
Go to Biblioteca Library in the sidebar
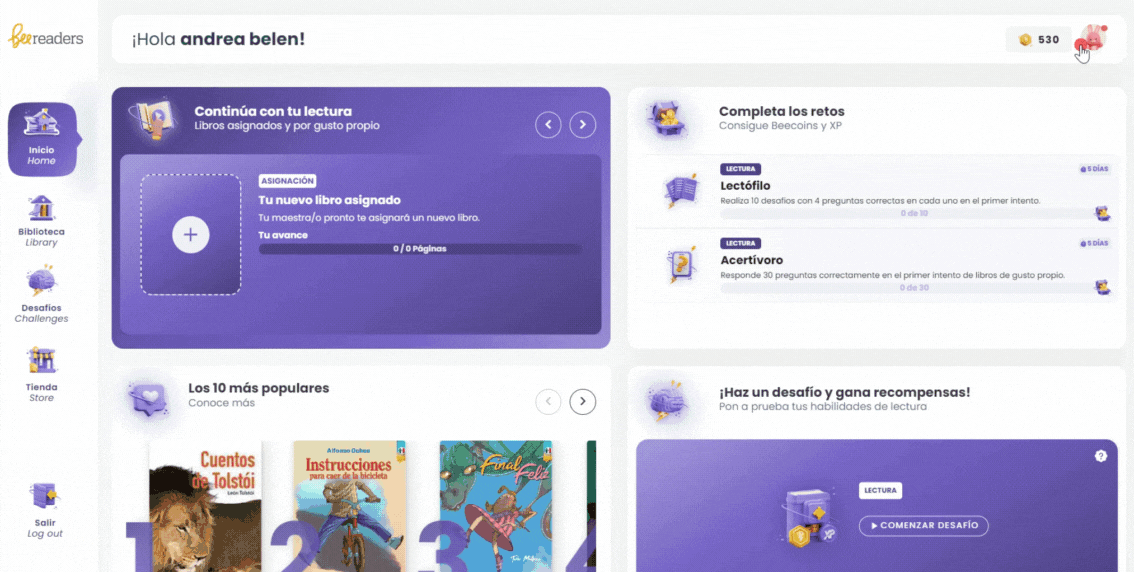pos(41,221)
